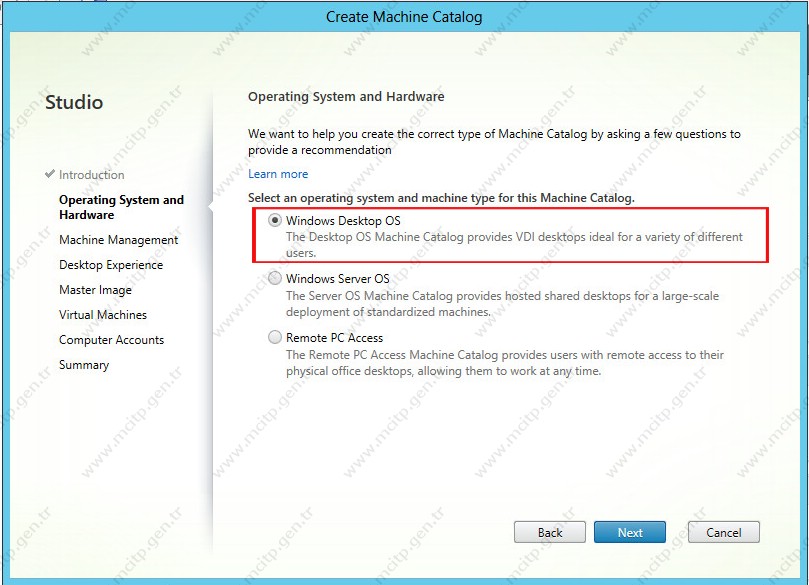This screenshot has height=585, width=809.
Task: Click the Remote PC Access Machine Catalog description
Action: click(505, 363)
